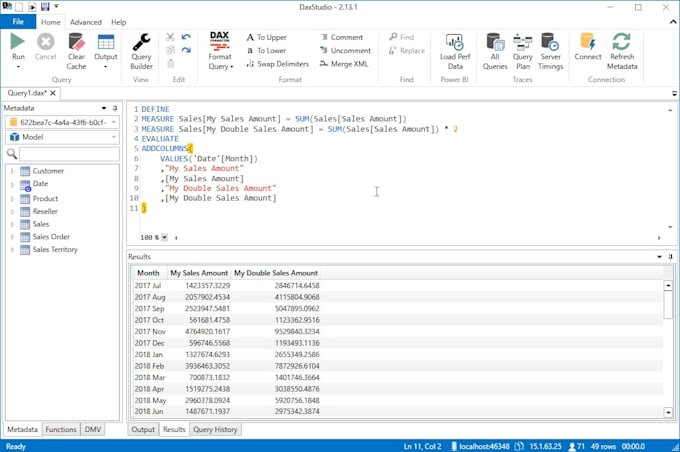This screenshot has height=452, width=680.
Task: Paste from clipboard icon
Action: click(x=170, y=64)
